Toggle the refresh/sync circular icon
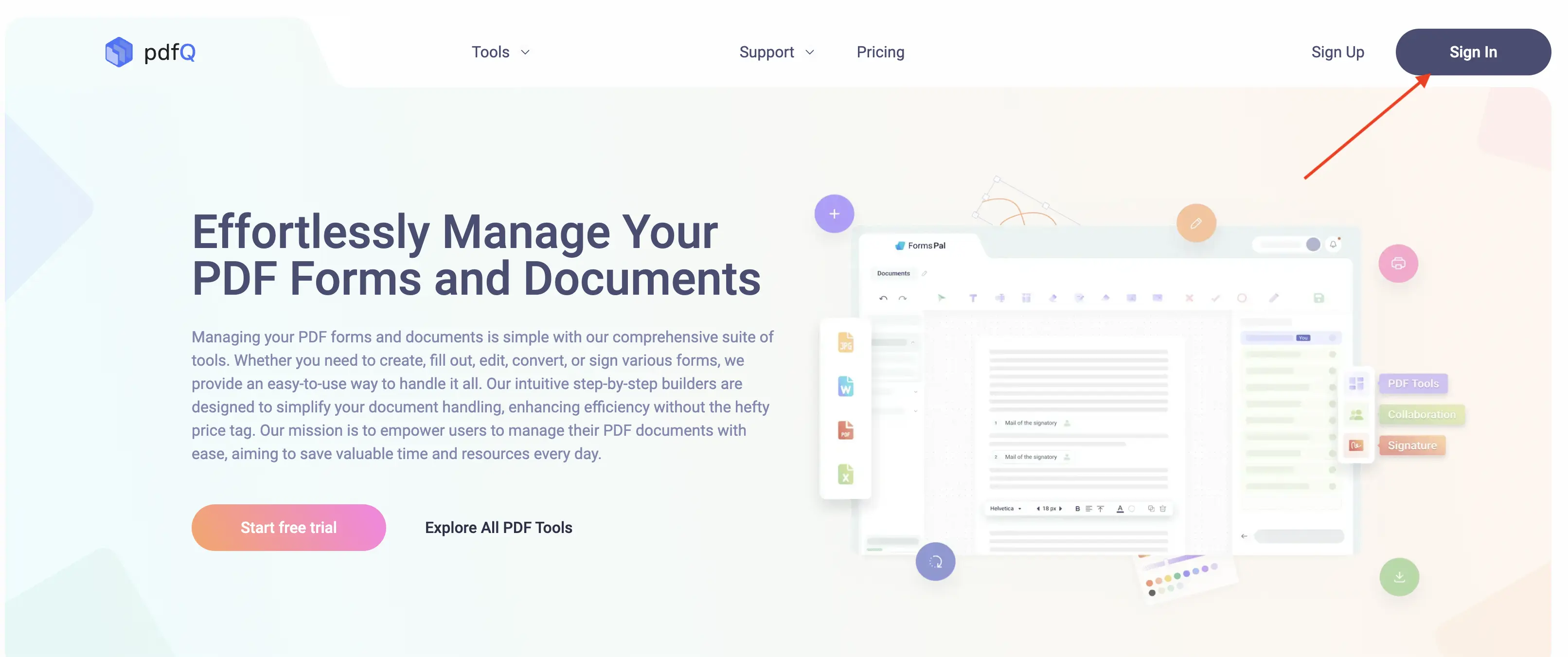This screenshot has height=657, width=1568. tap(935, 561)
